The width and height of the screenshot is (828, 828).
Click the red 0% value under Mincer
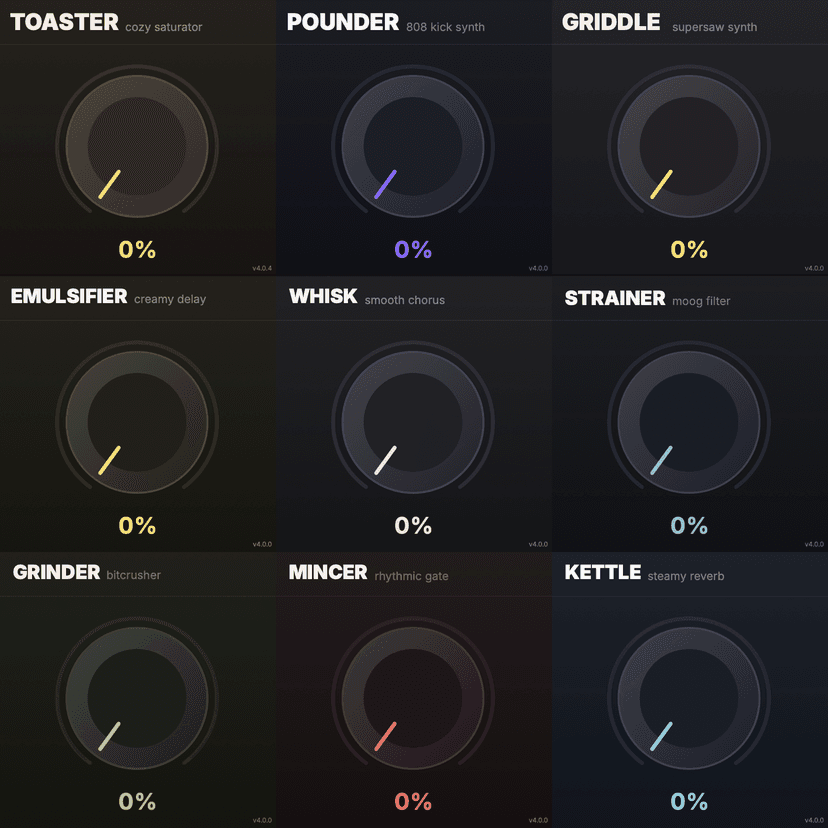point(413,801)
